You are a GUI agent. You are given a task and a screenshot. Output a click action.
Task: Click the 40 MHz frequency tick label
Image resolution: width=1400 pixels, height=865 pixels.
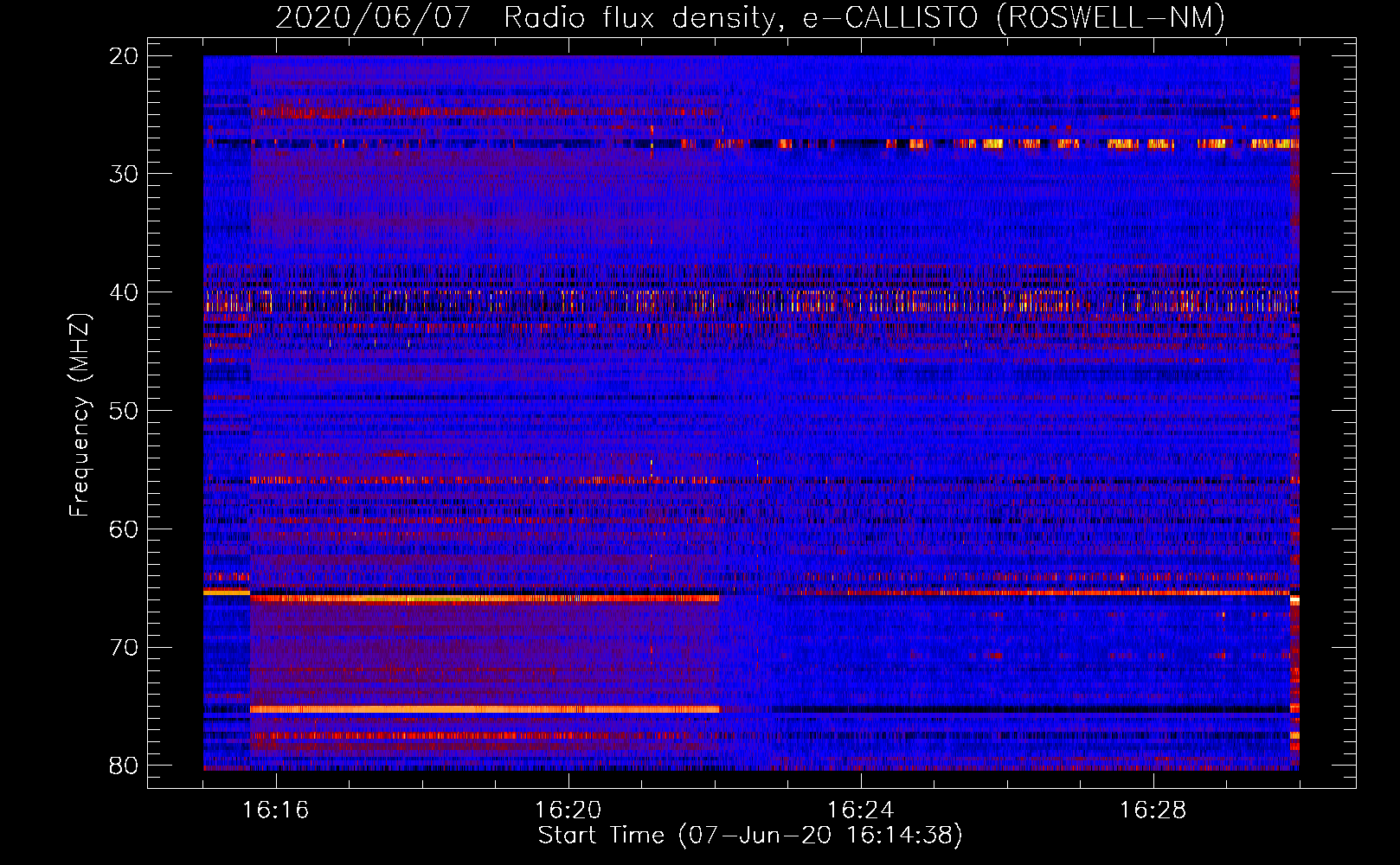pos(125,292)
